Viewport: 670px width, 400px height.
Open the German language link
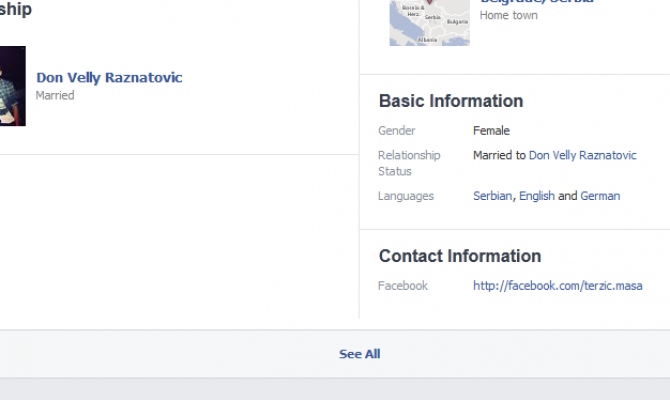tap(600, 196)
